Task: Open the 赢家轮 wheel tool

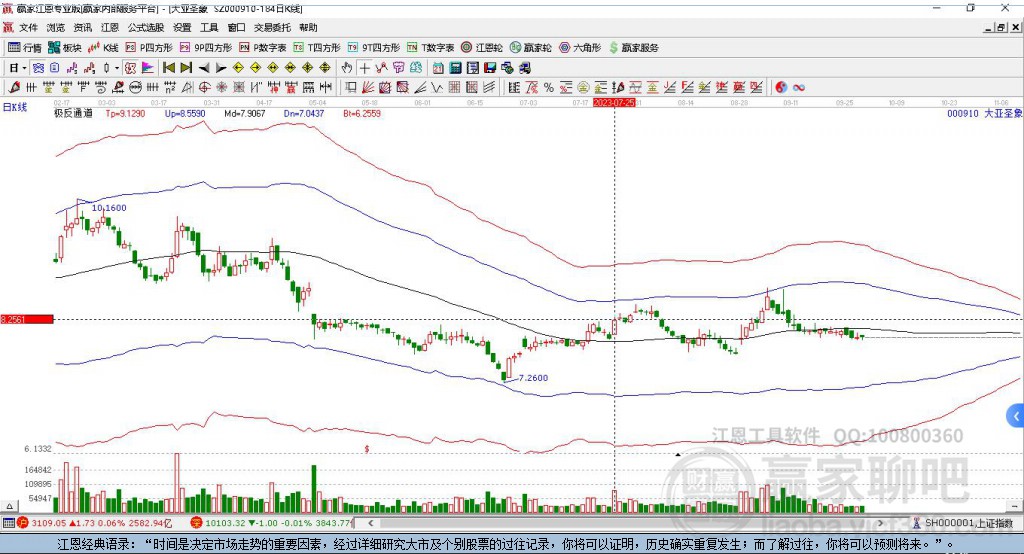Action: point(530,48)
